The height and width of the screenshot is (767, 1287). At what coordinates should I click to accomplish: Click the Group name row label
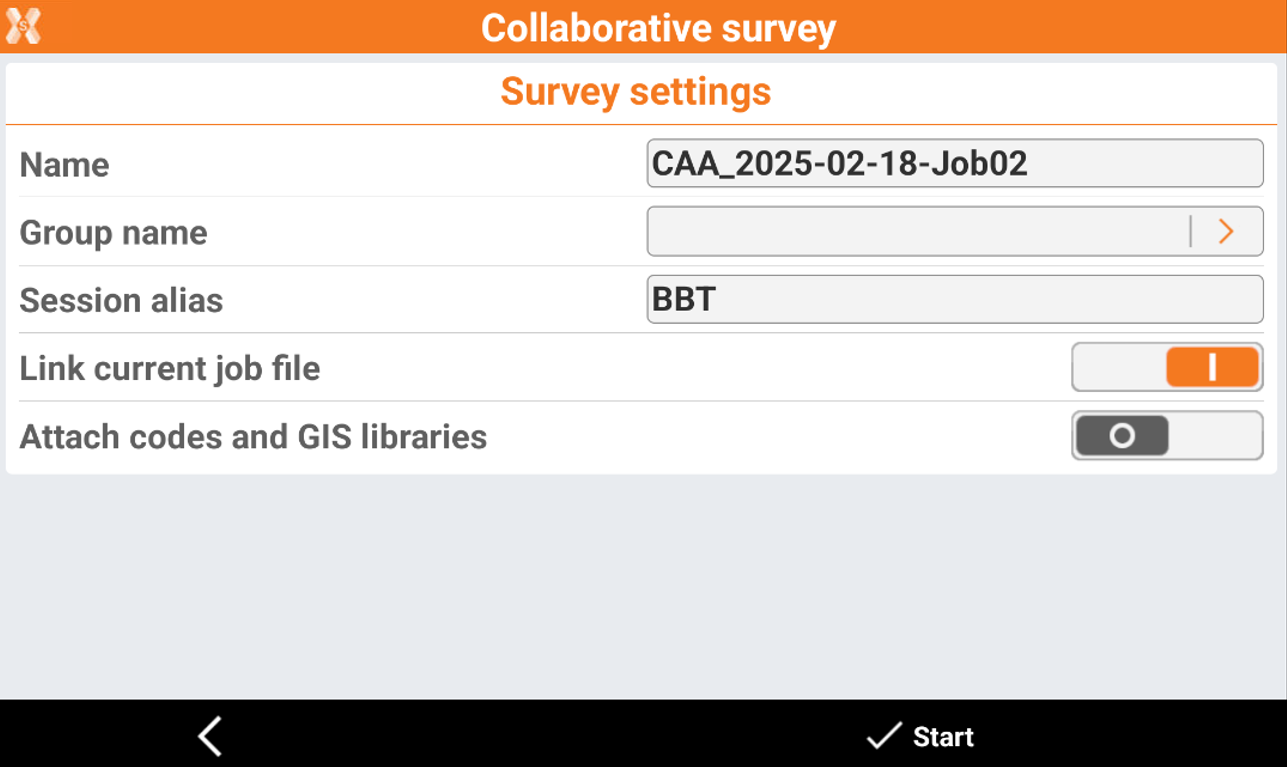pyautogui.click(x=114, y=233)
